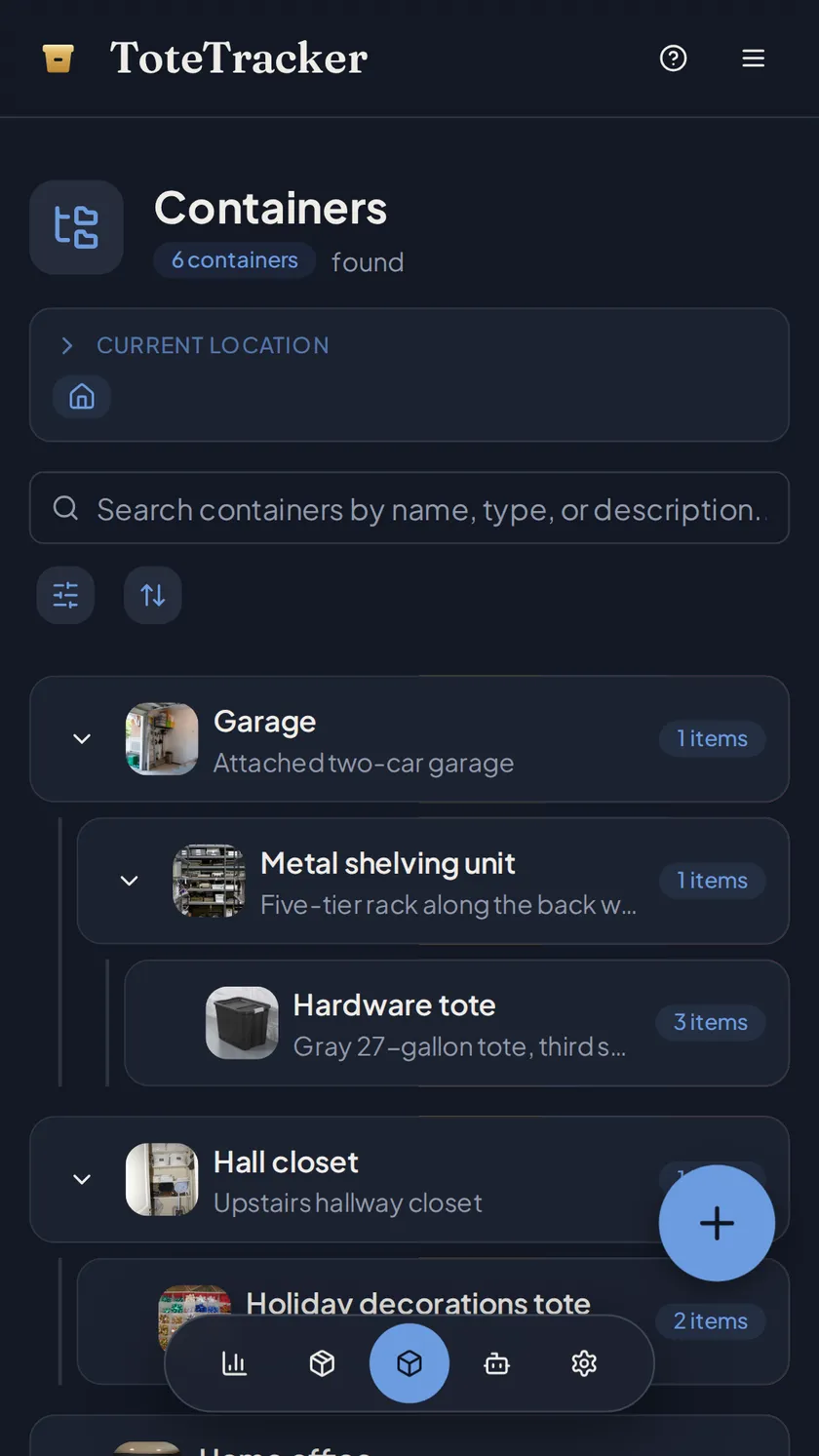819x1456 pixels.
Task: Click the plus add container button
Action: pos(717,1223)
